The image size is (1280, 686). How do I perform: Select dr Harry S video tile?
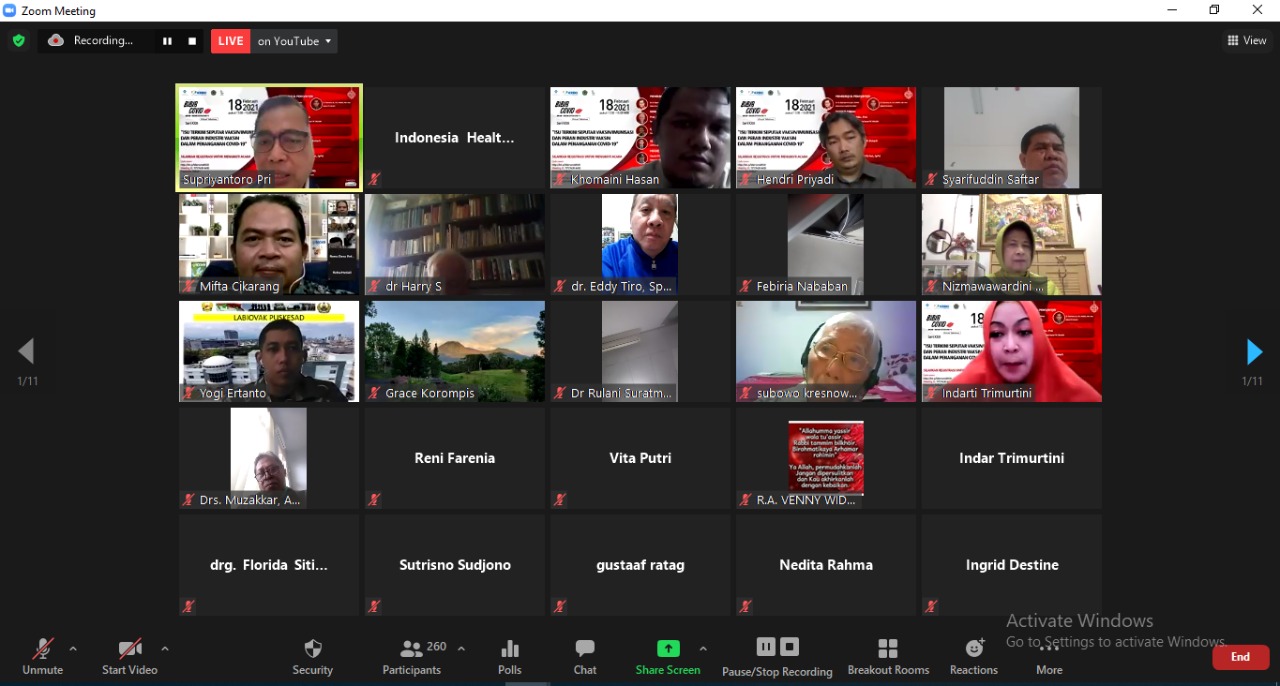(x=455, y=244)
